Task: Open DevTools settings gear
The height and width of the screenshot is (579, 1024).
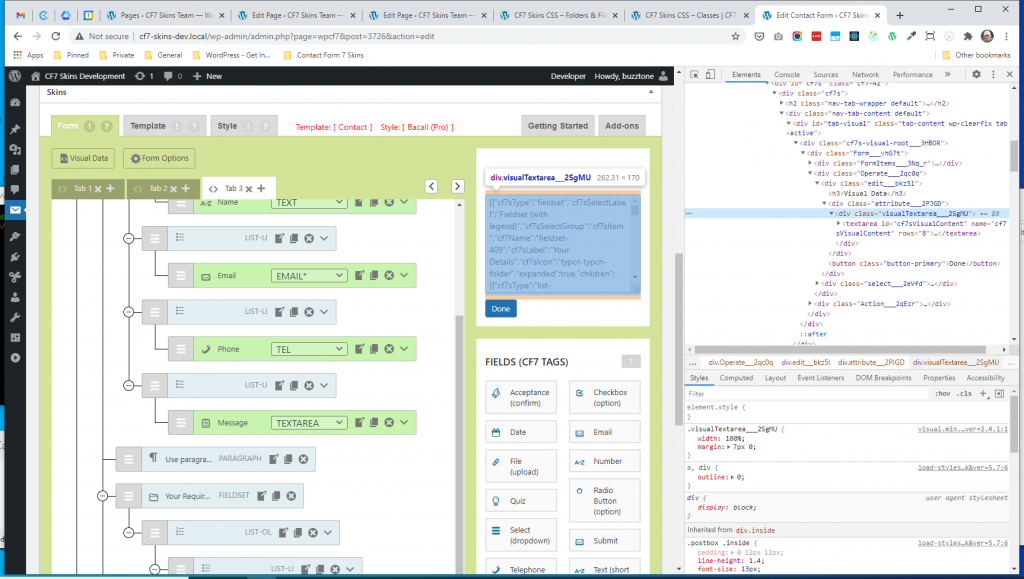Action: [x=976, y=75]
